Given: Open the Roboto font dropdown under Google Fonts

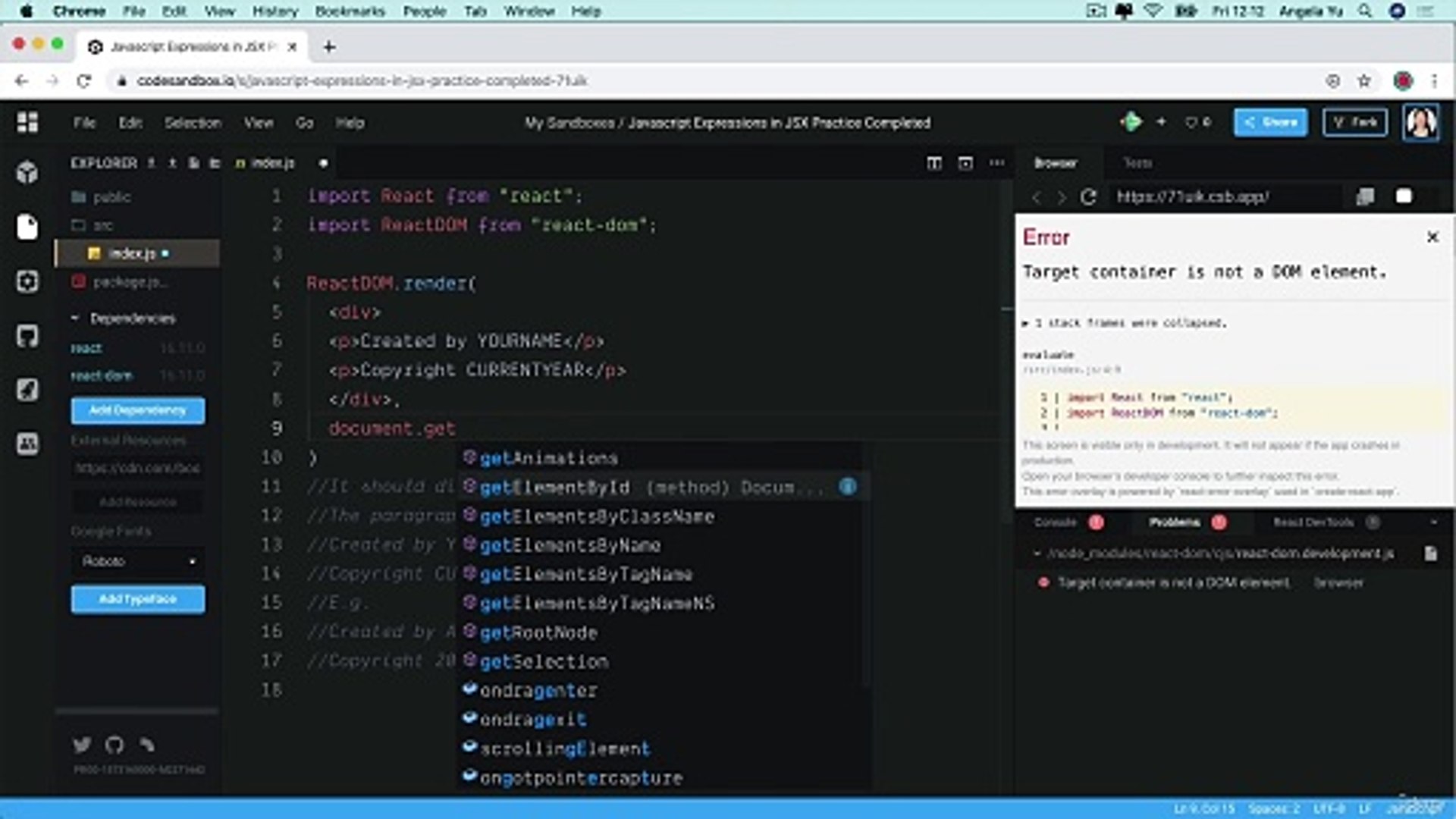Looking at the screenshot, I should coord(136,561).
